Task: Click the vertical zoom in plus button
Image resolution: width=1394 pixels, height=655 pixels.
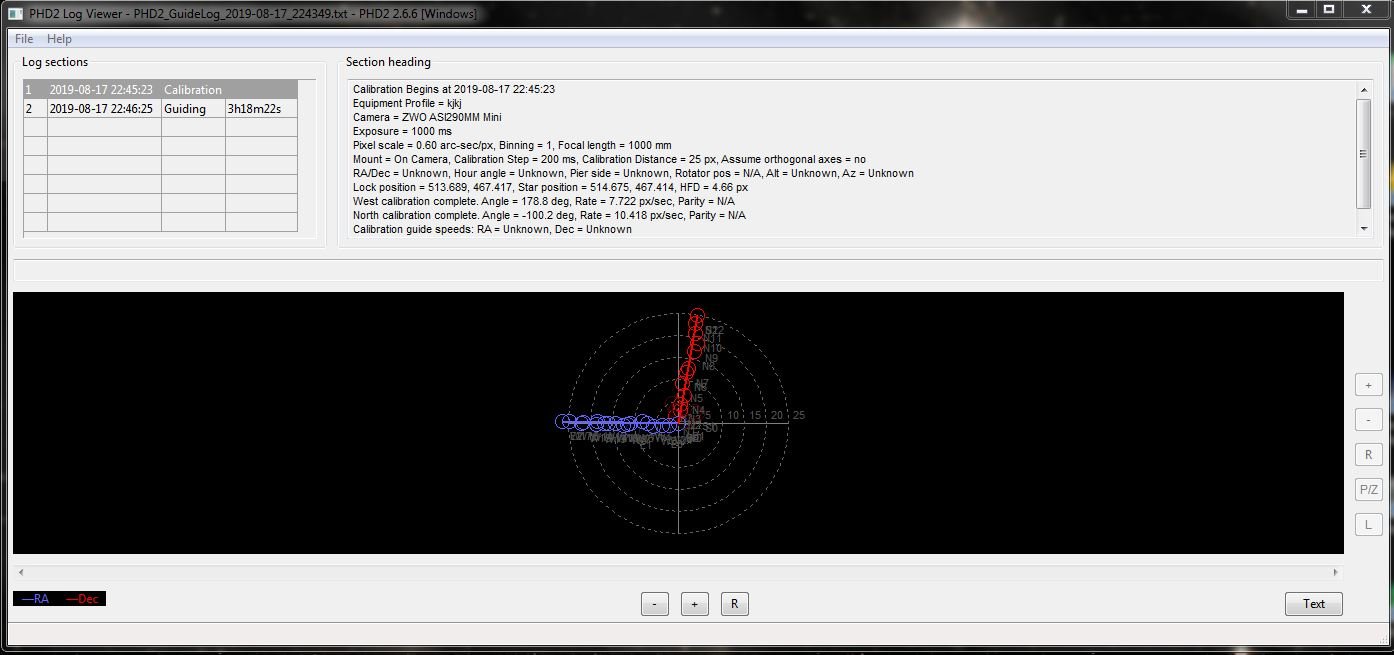Action: [1369, 385]
